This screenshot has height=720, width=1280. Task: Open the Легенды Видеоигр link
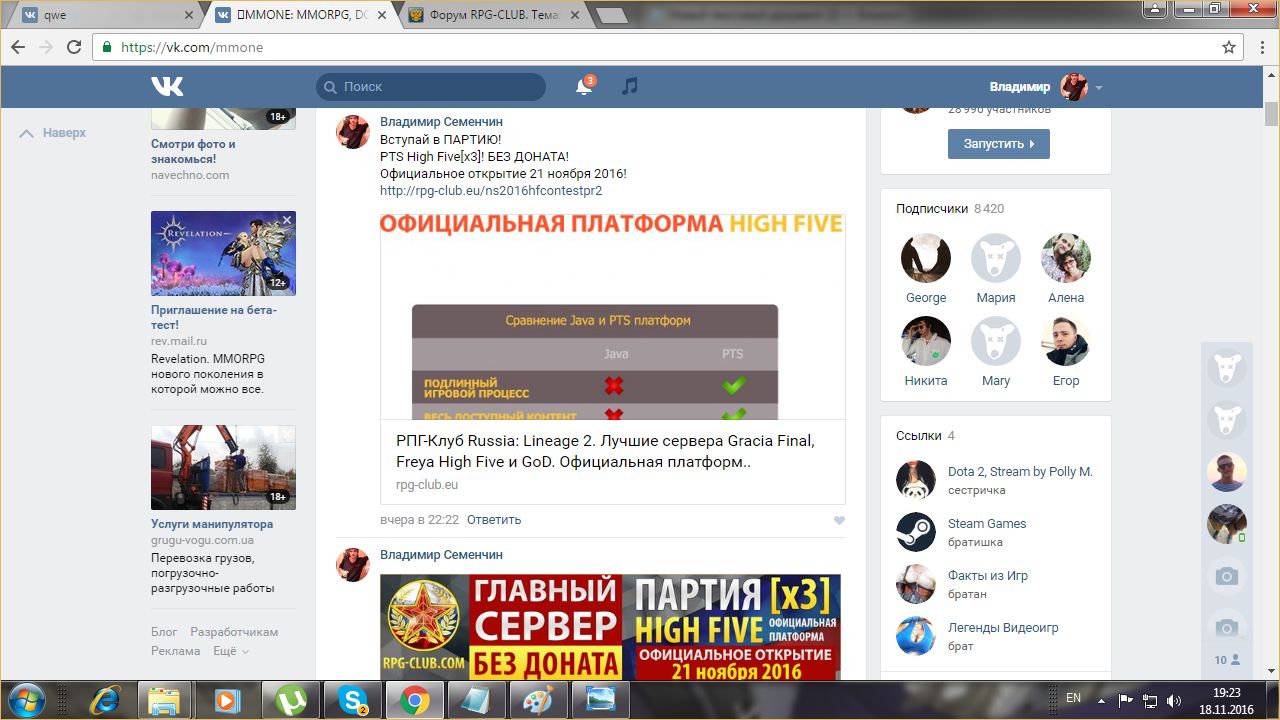click(x=1003, y=628)
